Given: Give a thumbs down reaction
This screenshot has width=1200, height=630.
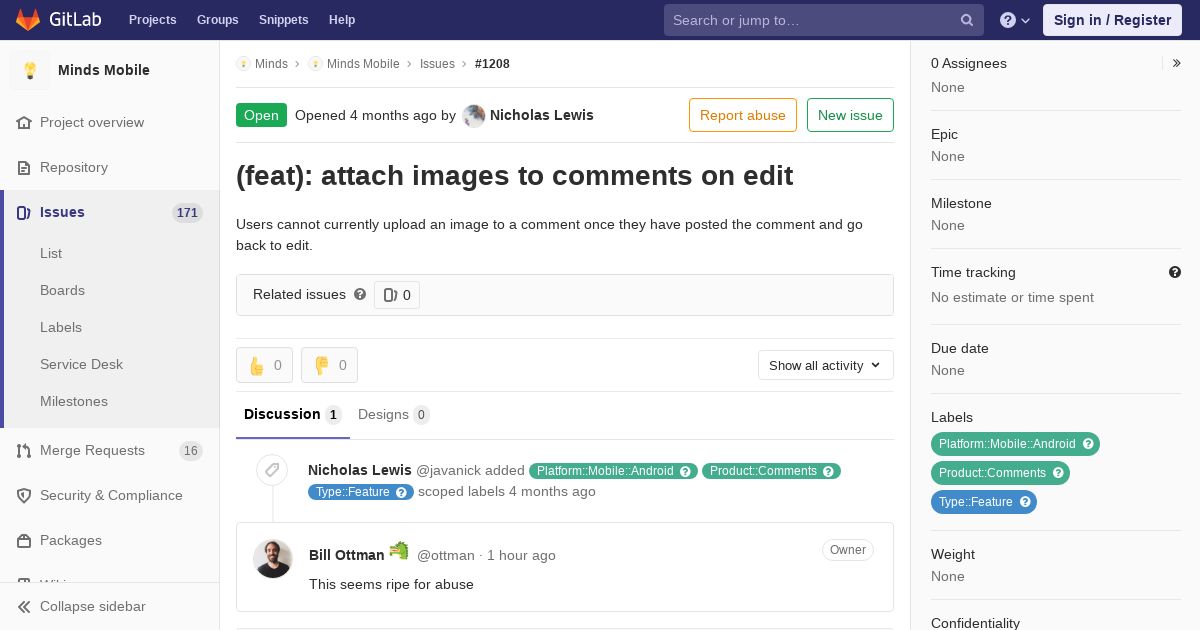Looking at the screenshot, I should pos(329,365).
